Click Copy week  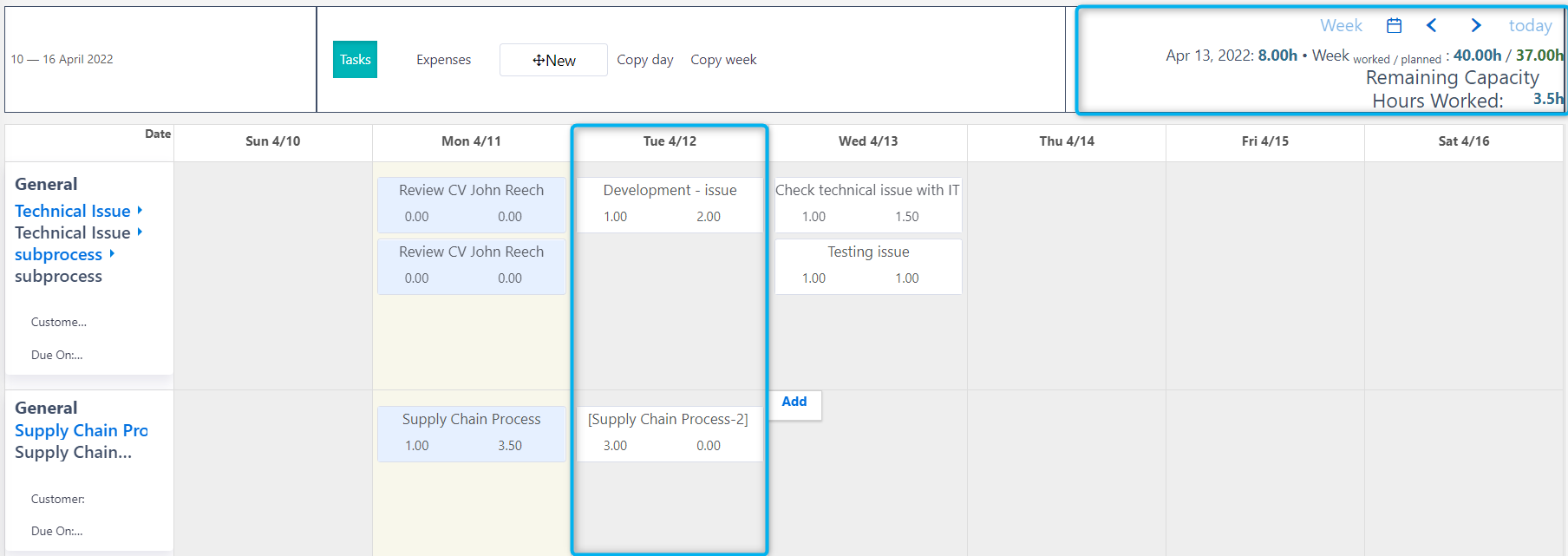[x=723, y=60]
